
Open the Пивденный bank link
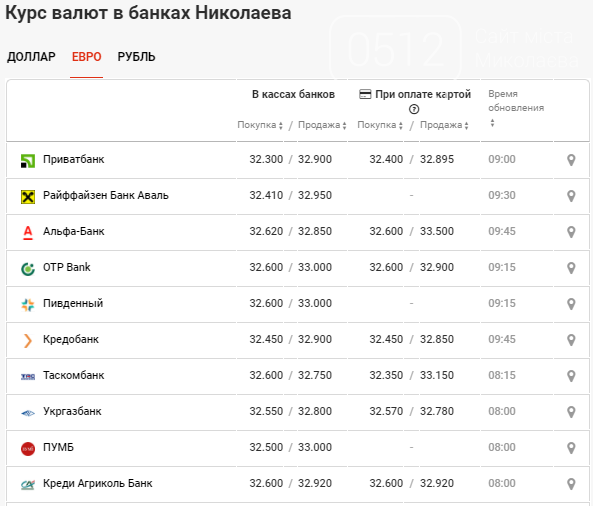pyautogui.click(x=73, y=303)
